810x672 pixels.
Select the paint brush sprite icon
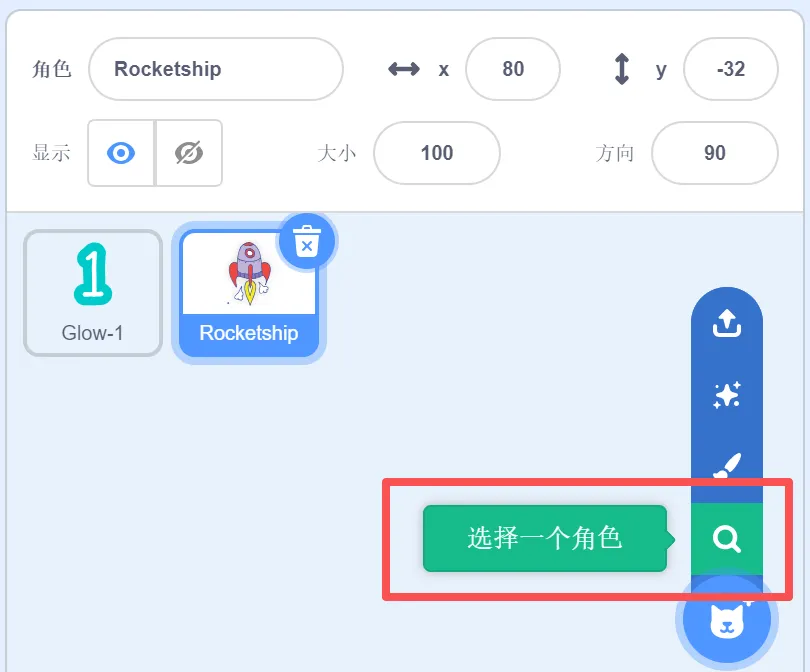pos(727,465)
